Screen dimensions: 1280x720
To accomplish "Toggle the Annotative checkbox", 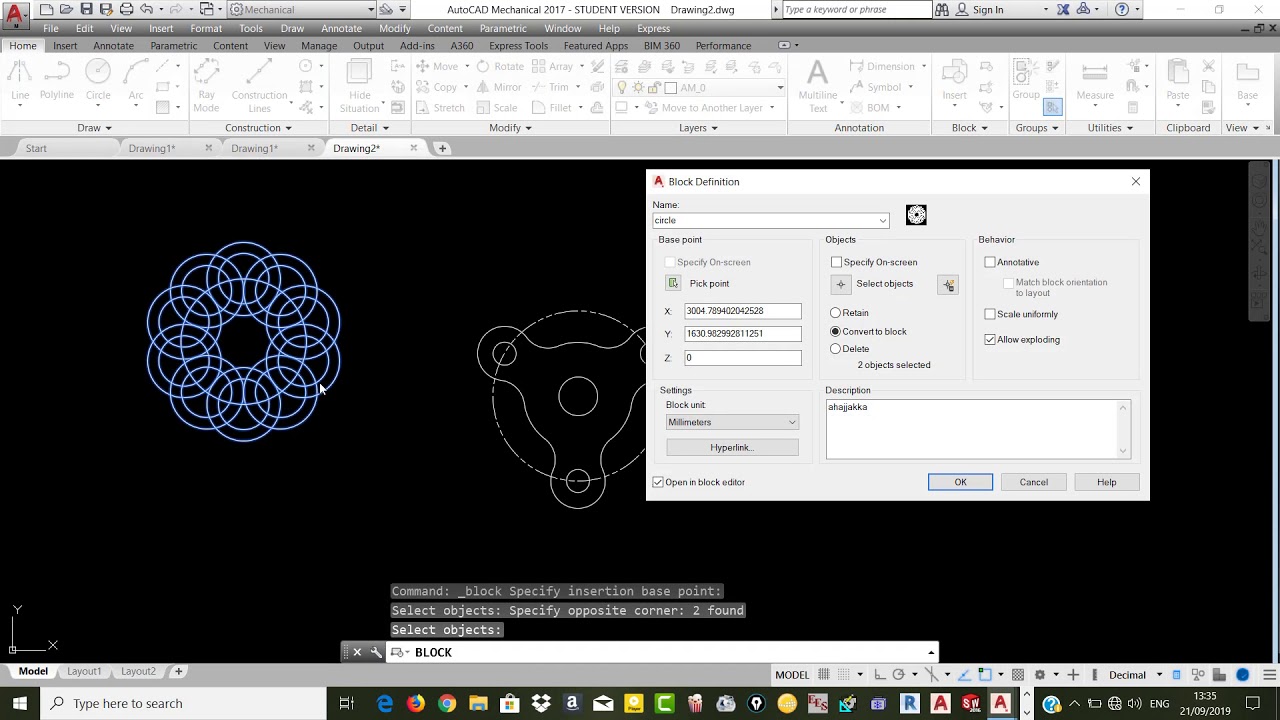I will pyautogui.click(x=990, y=262).
